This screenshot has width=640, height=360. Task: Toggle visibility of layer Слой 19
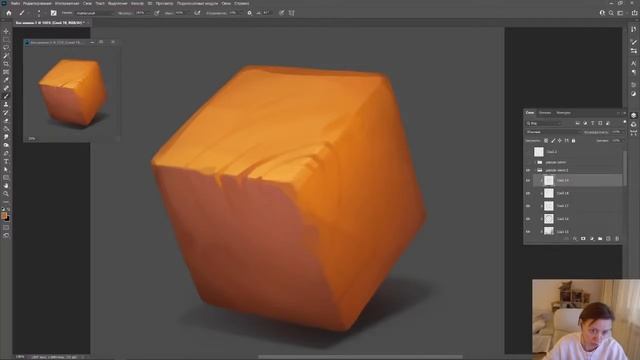click(x=528, y=180)
